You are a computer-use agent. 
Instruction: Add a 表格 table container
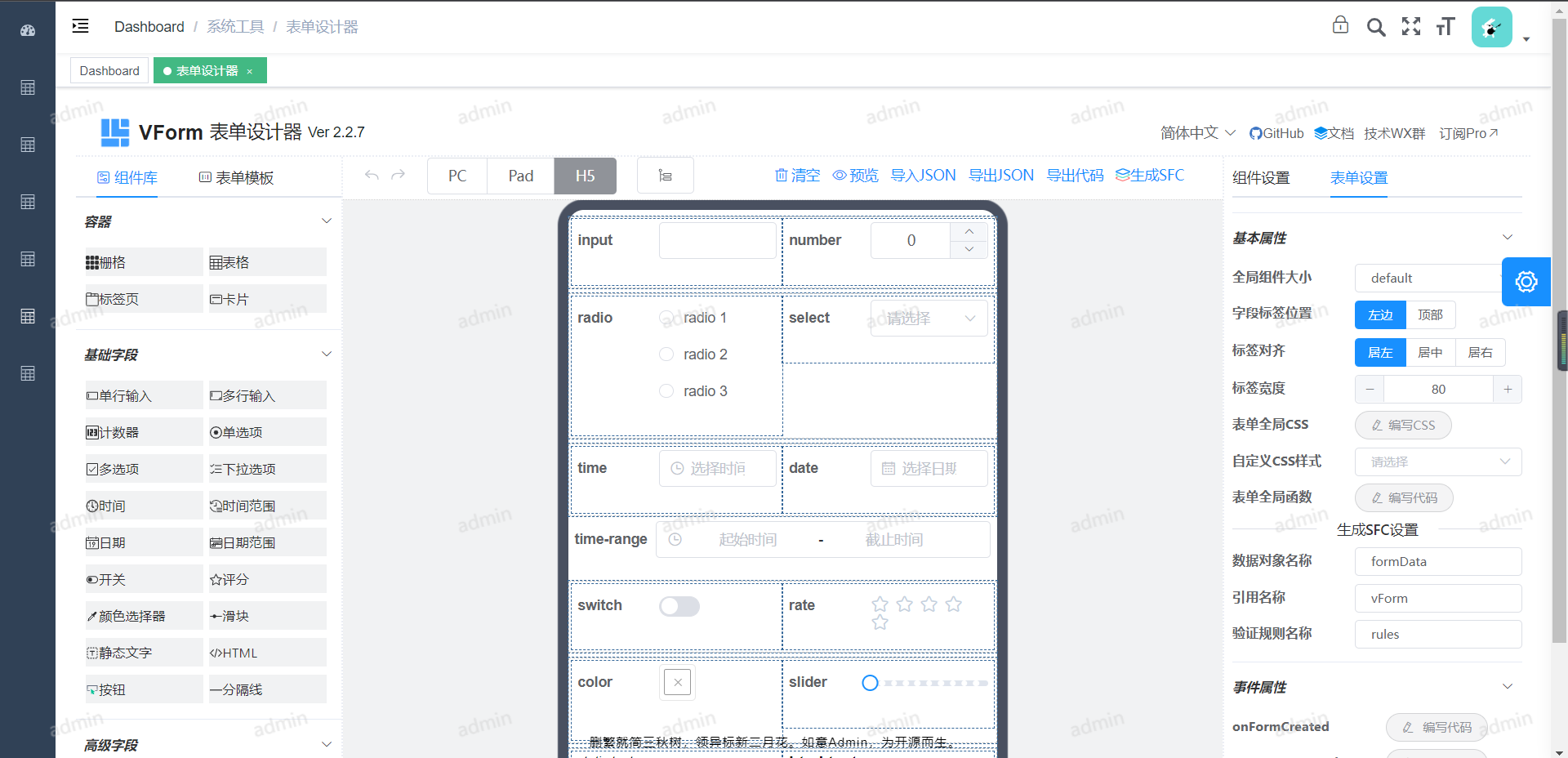(x=268, y=262)
